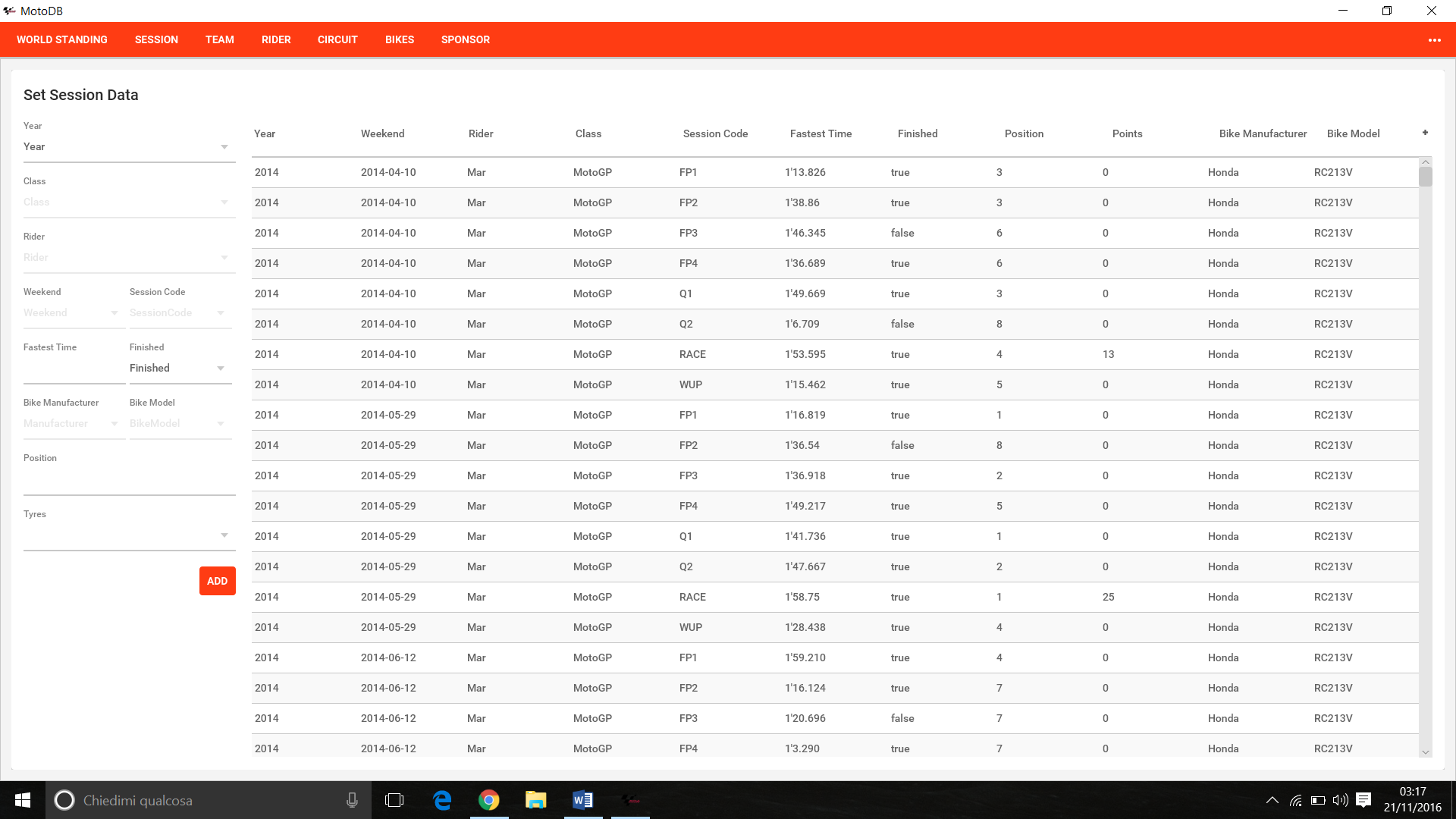Expand the Tyres dropdown
Image resolution: width=1456 pixels, height=819 pixels.
click(129, 535)
